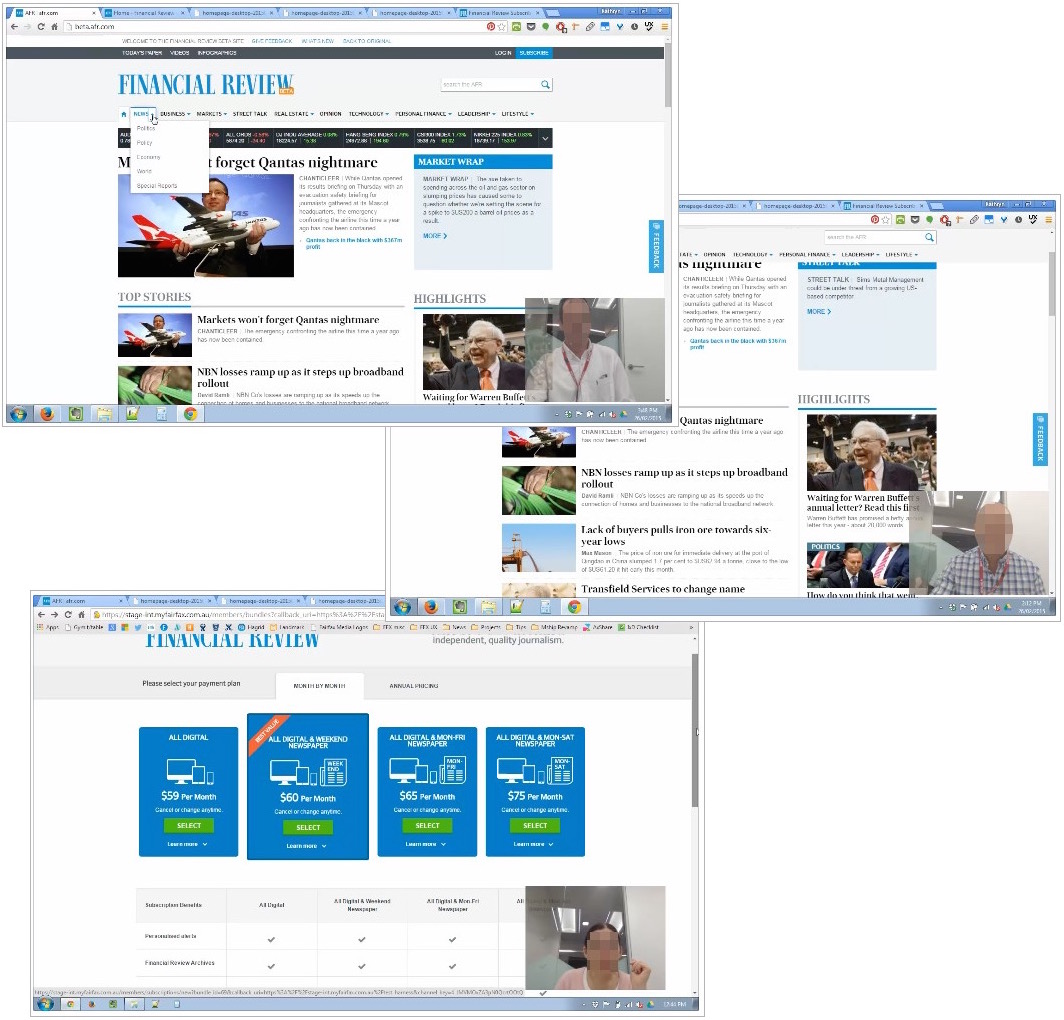Select the $75 Mon-Sat newspaper plan
This screenshot has width=1064, height=1020.
click(x=535, y=825)
